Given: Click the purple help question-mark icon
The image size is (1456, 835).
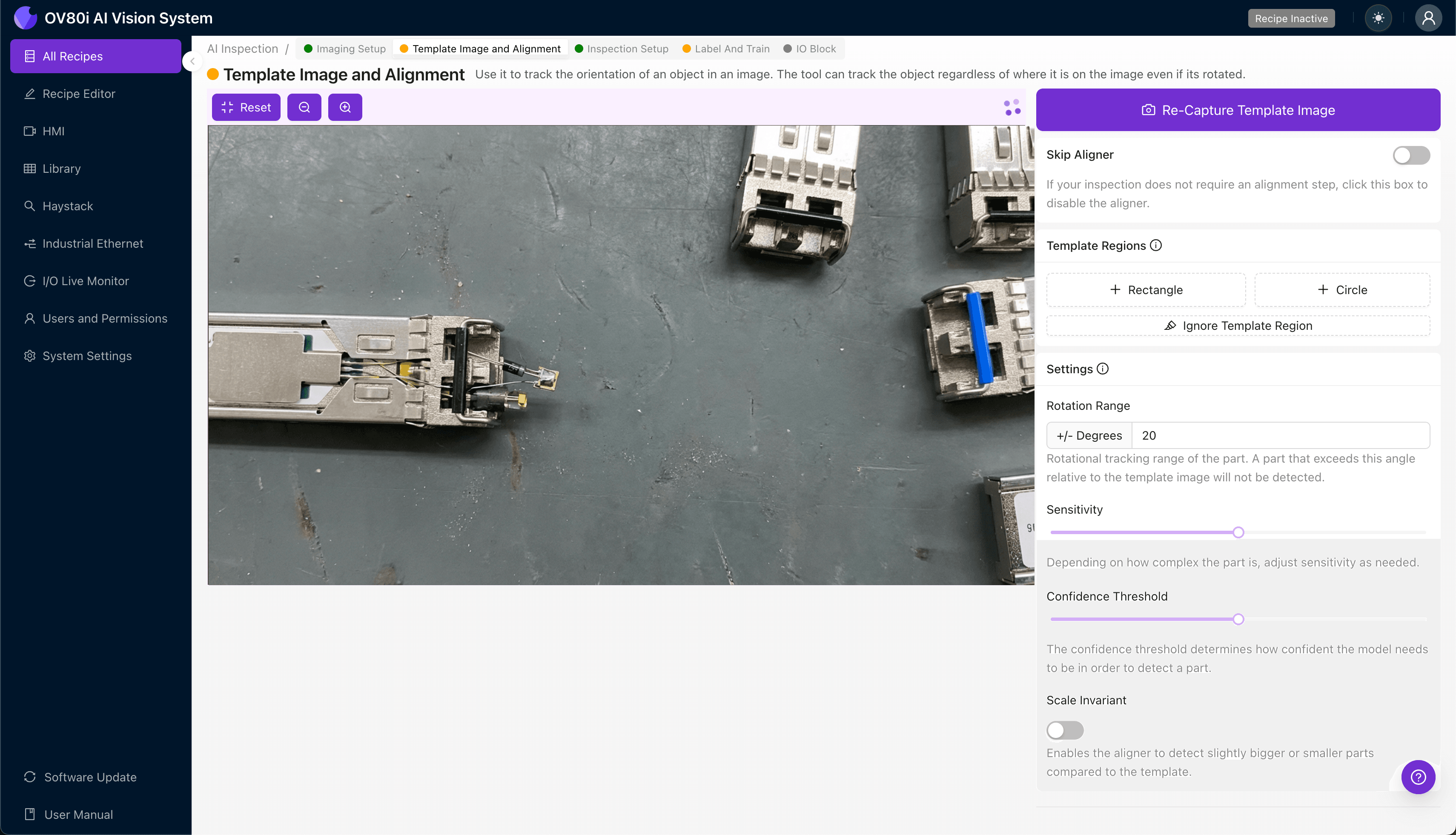Looking at the screenshot, I should (x=1418, y=777).
